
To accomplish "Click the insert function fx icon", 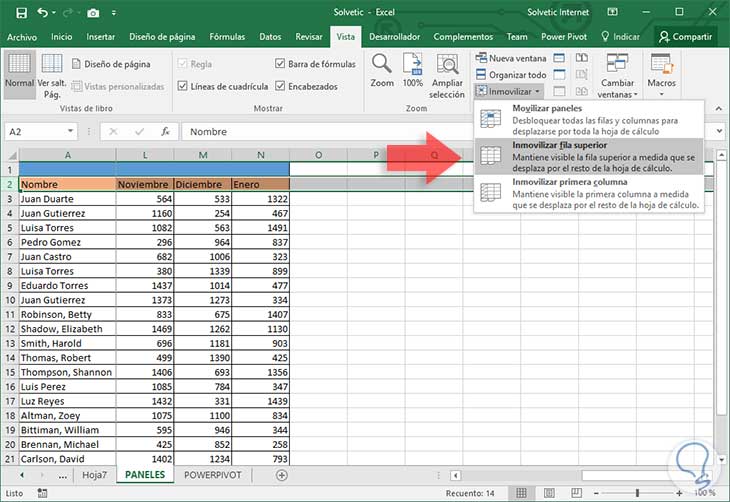I will coord(165,132).
